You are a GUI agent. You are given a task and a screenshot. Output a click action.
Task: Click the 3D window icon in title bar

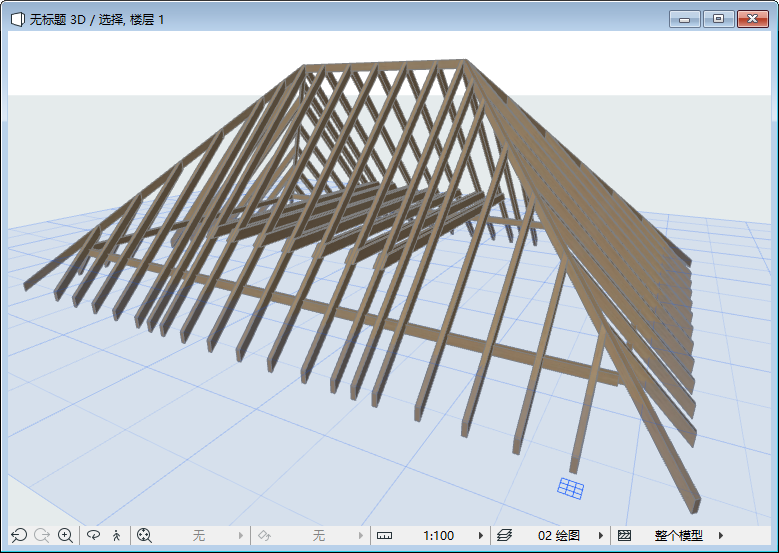tap(18, 19)
